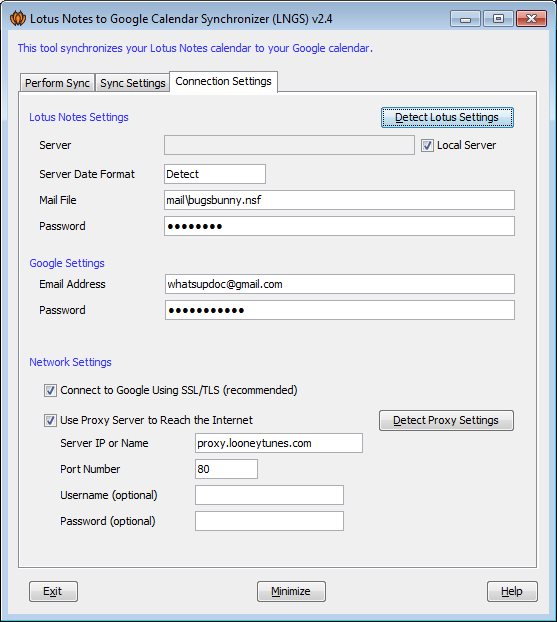Maximize the window from the title bar
Viewport: 557px width, 622px height.
coord(498,19)
